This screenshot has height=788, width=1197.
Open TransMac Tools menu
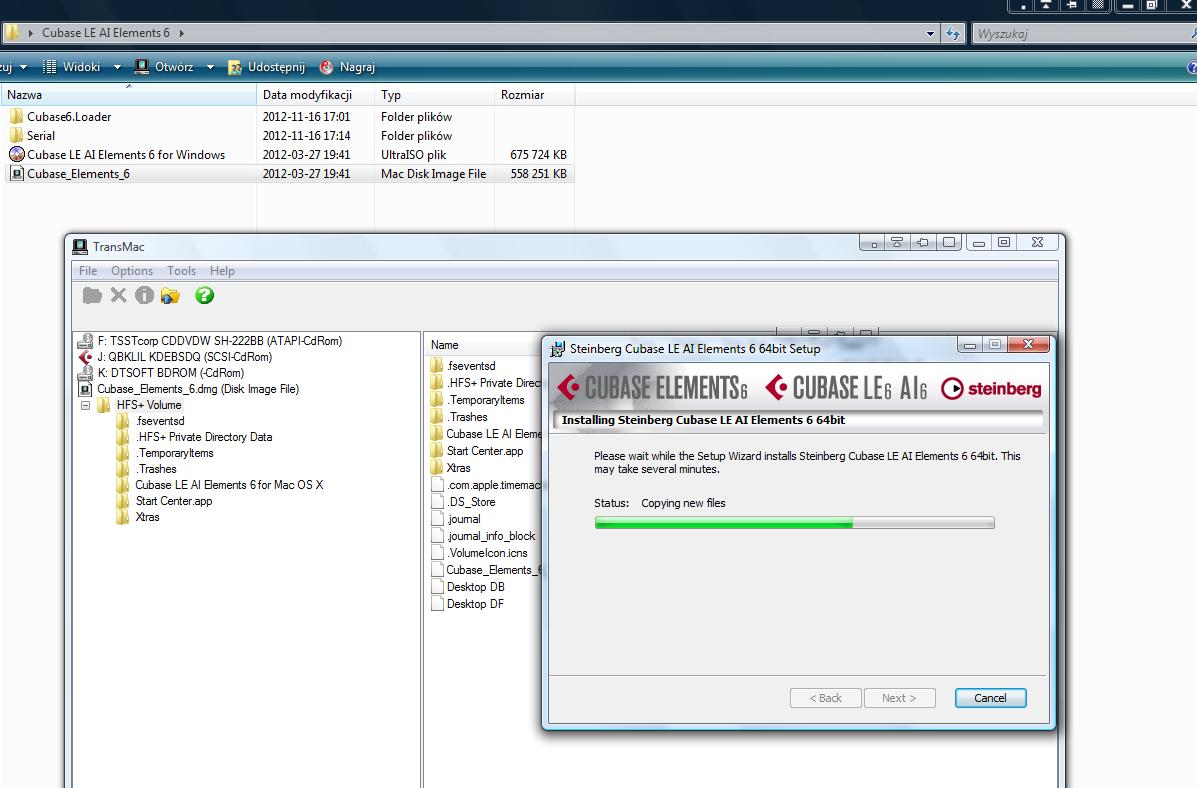tap(182, 270)
